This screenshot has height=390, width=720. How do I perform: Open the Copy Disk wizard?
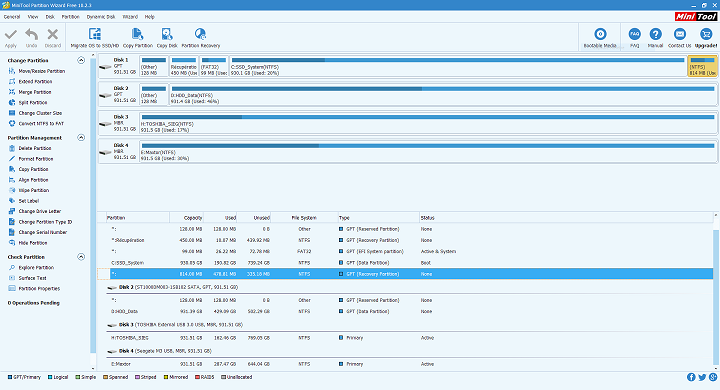coord(167,38)
